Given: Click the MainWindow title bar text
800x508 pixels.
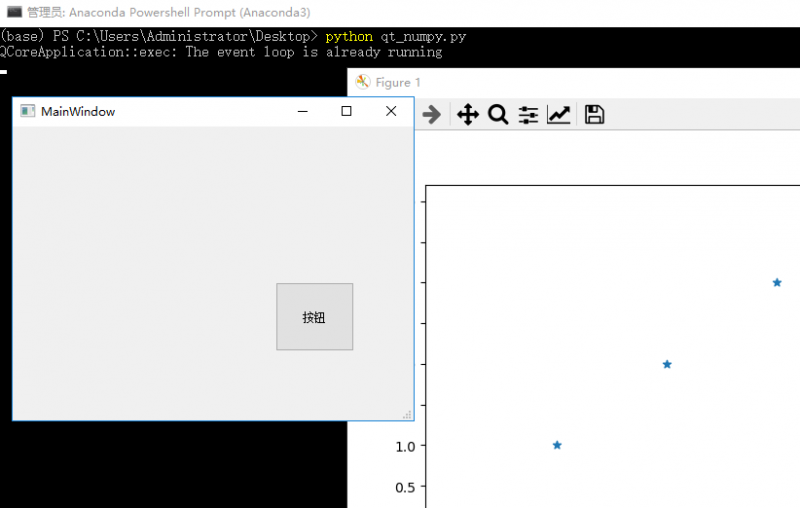Looking at the screenshot, I should (78, 111).
